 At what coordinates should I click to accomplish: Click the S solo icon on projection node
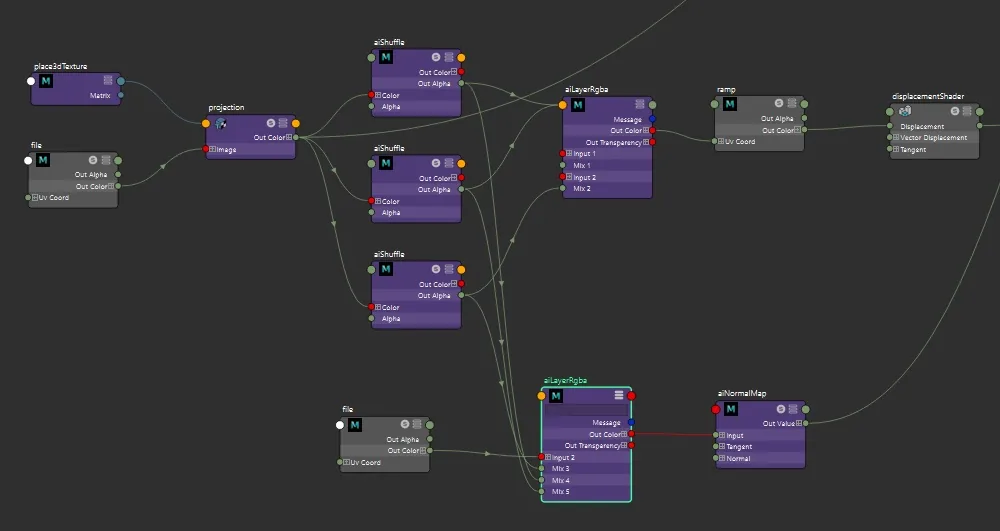270,123
